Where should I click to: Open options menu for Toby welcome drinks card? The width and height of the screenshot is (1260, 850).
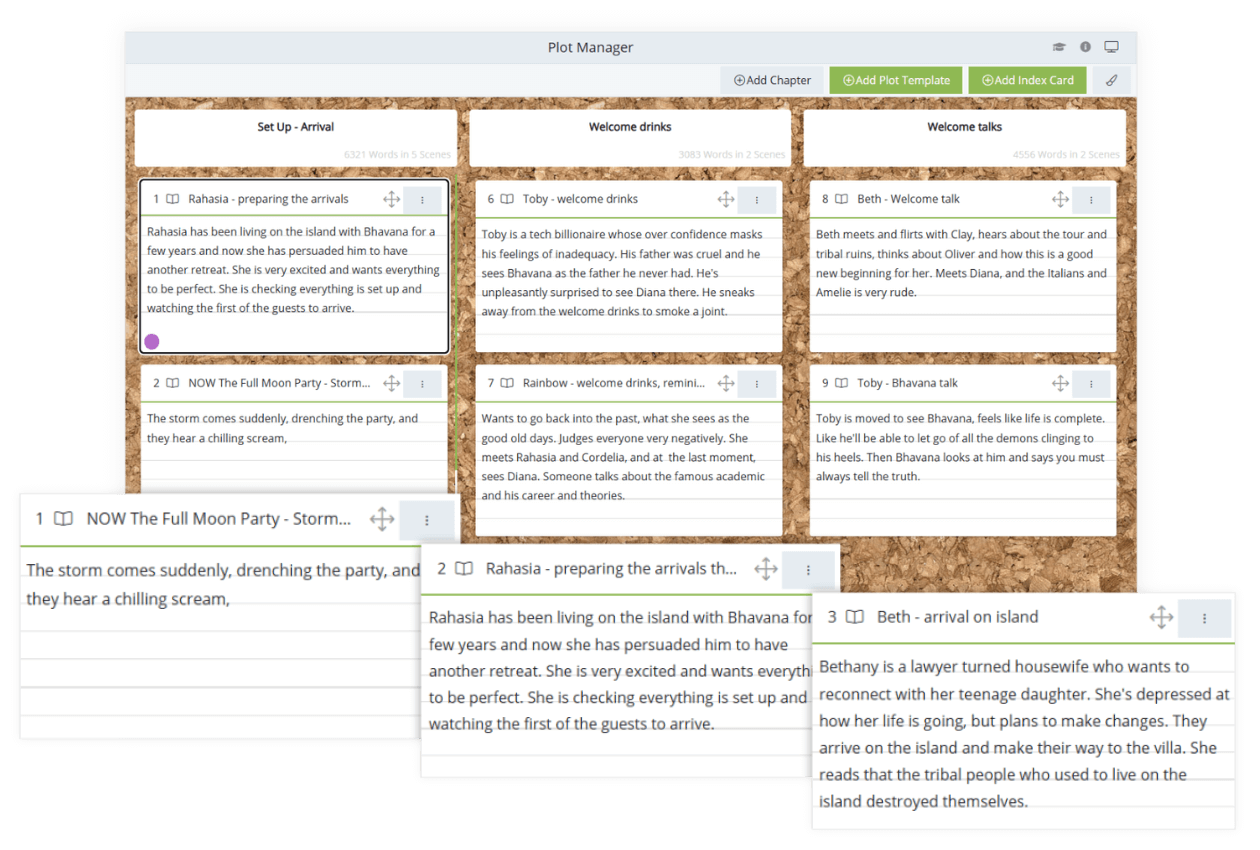pos(757,200)
